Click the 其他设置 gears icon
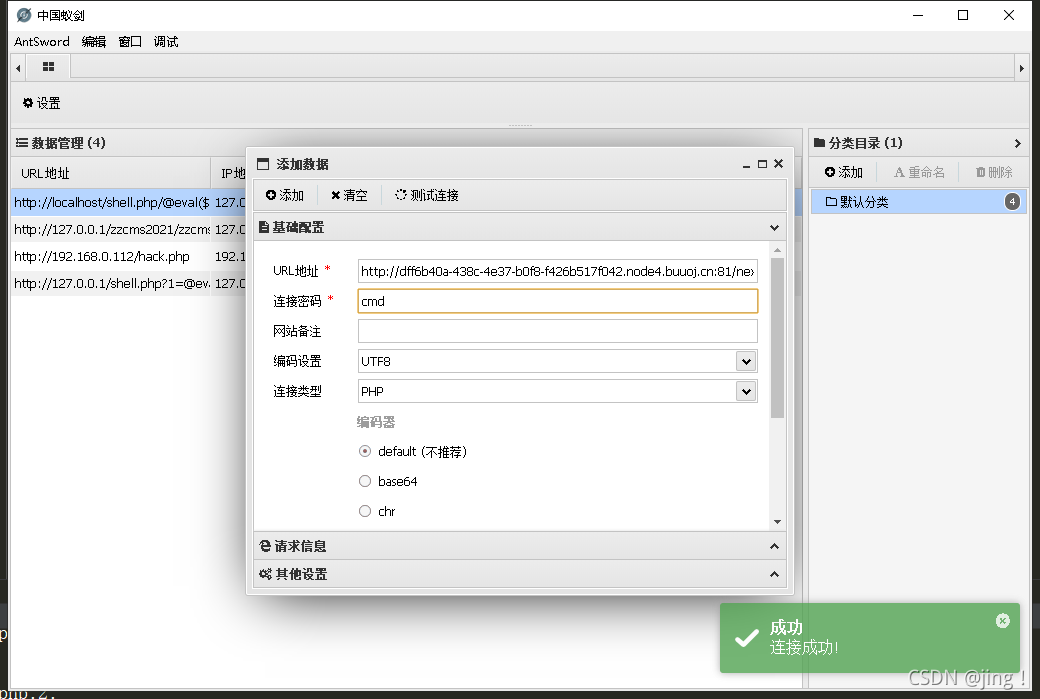Viewport: 1040px width, 699px height. pos(265,574)
